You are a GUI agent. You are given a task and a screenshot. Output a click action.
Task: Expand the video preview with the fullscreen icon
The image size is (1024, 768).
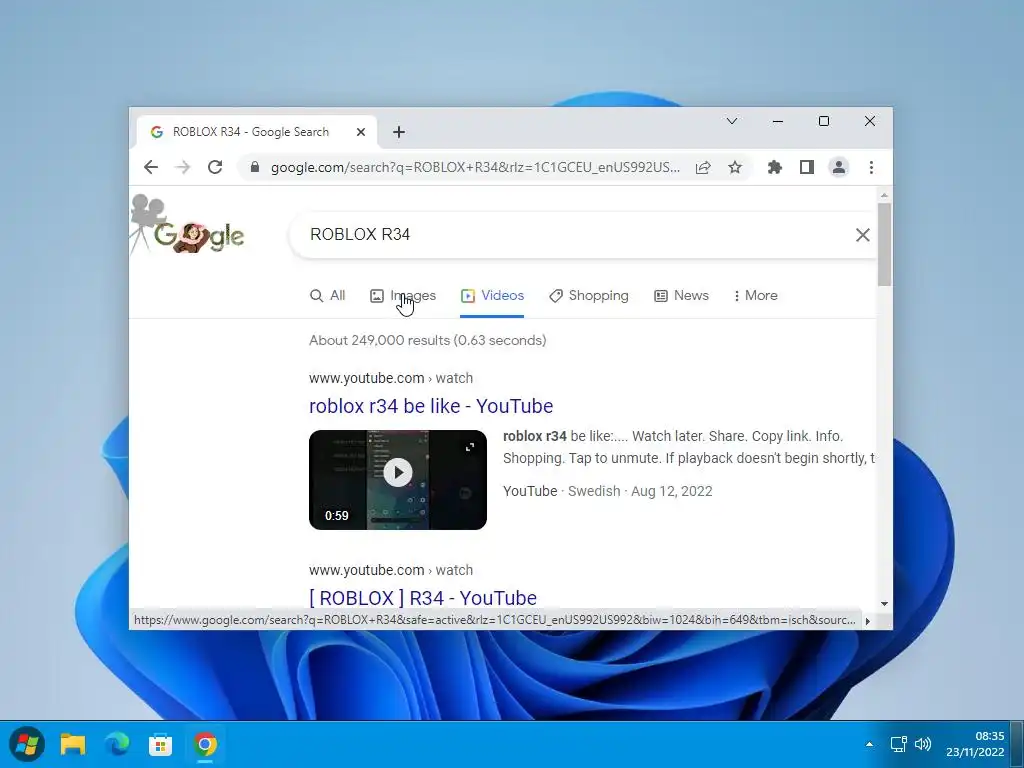[470, 447]
